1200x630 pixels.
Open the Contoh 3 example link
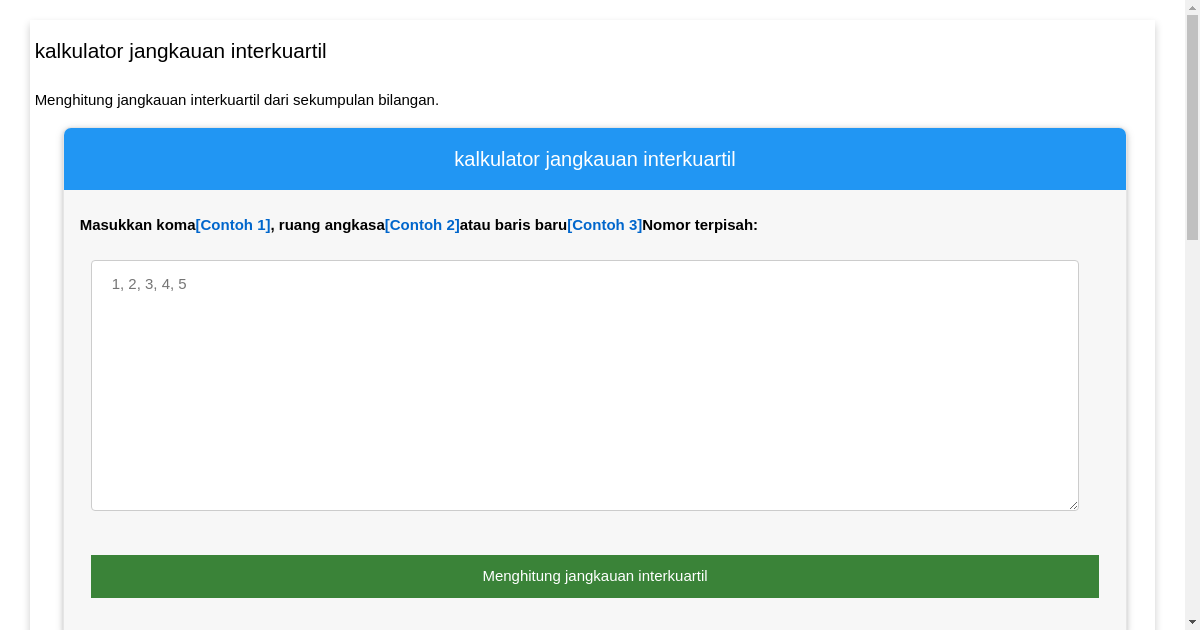coord(605,225)
